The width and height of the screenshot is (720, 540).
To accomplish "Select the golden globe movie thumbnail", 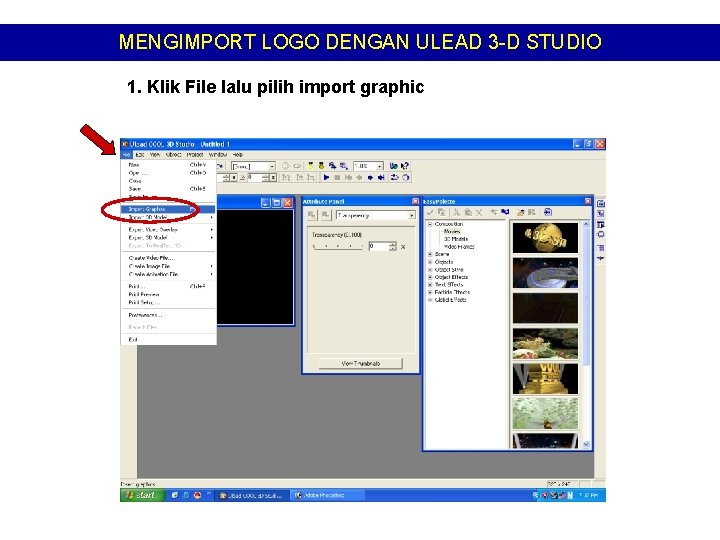I will (545, 238).
